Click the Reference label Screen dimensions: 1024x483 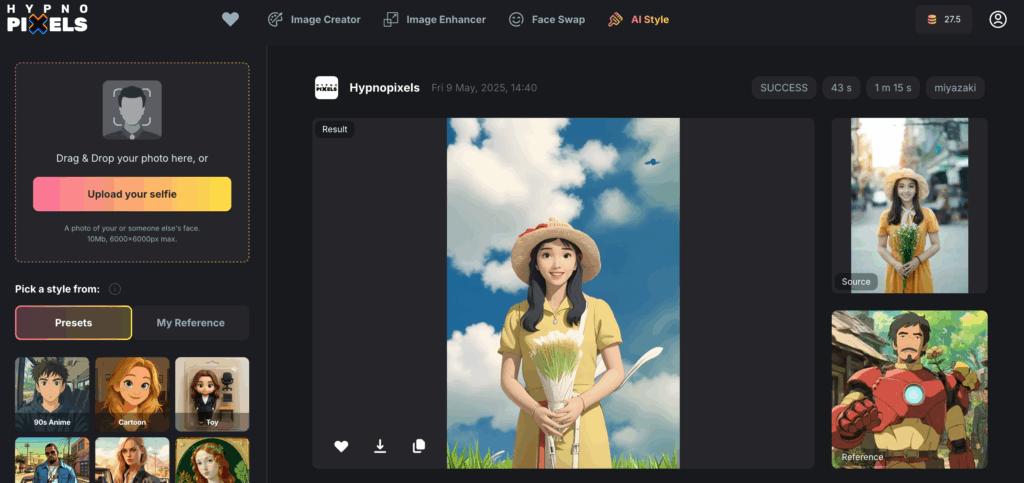click(x=862, y=457)
